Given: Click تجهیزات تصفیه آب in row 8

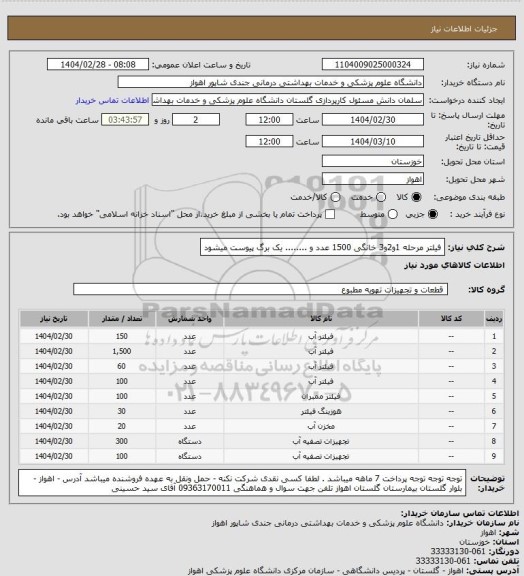Looking at the screenshot, I should tap(321, 442).
